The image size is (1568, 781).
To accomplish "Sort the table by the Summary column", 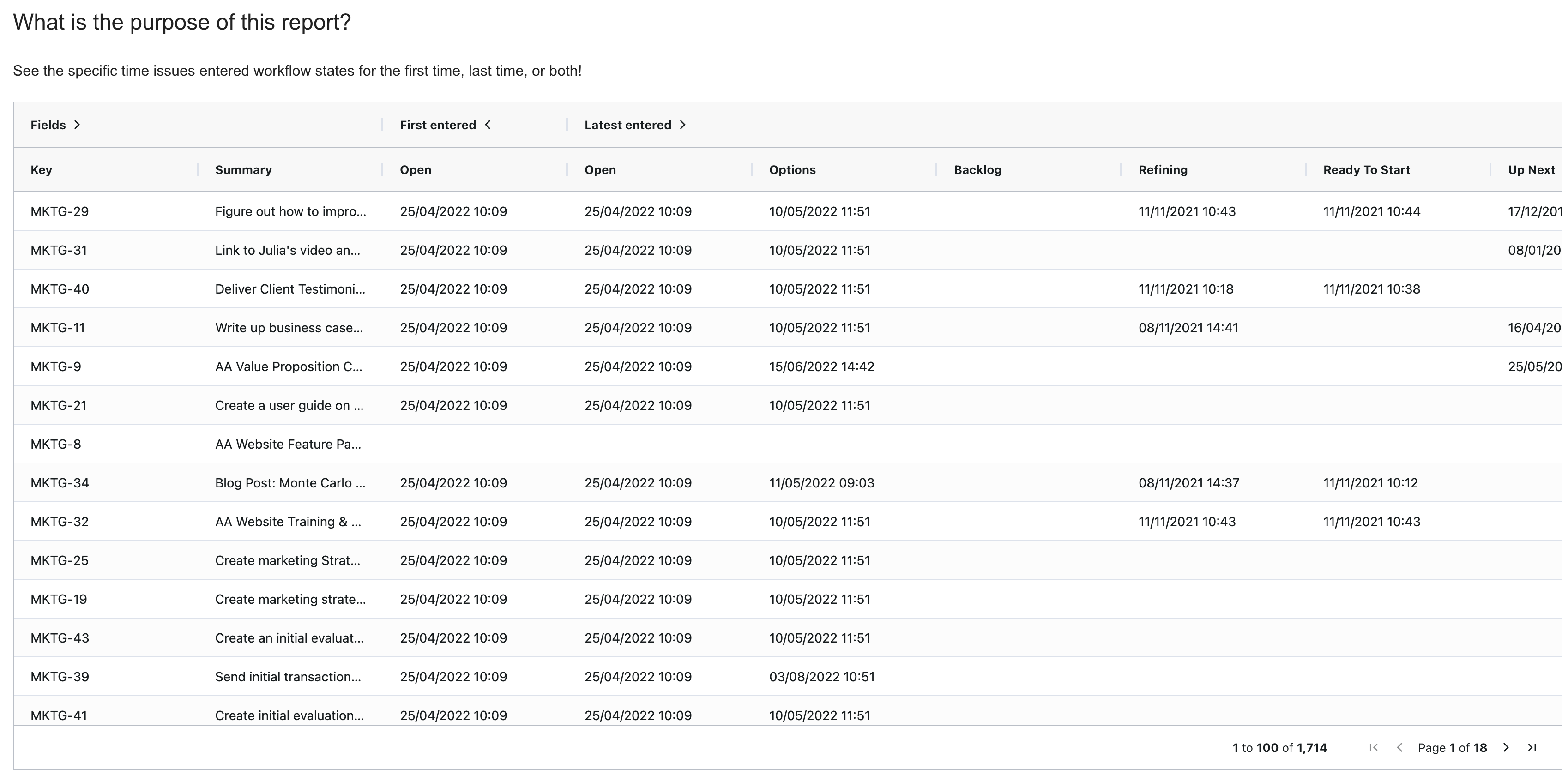I will tap(243, 169).
